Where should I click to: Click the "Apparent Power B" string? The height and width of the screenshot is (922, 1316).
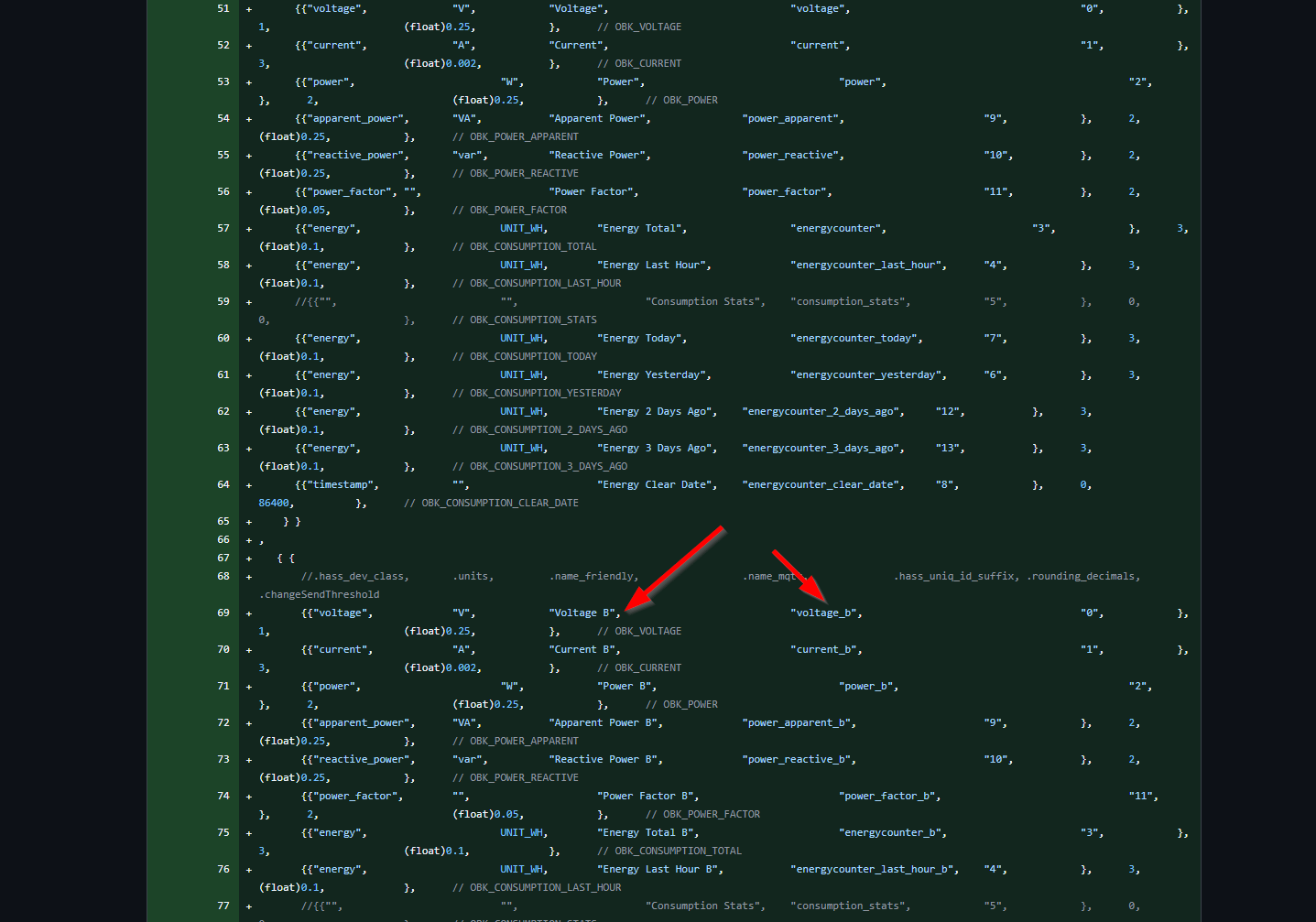604,722
